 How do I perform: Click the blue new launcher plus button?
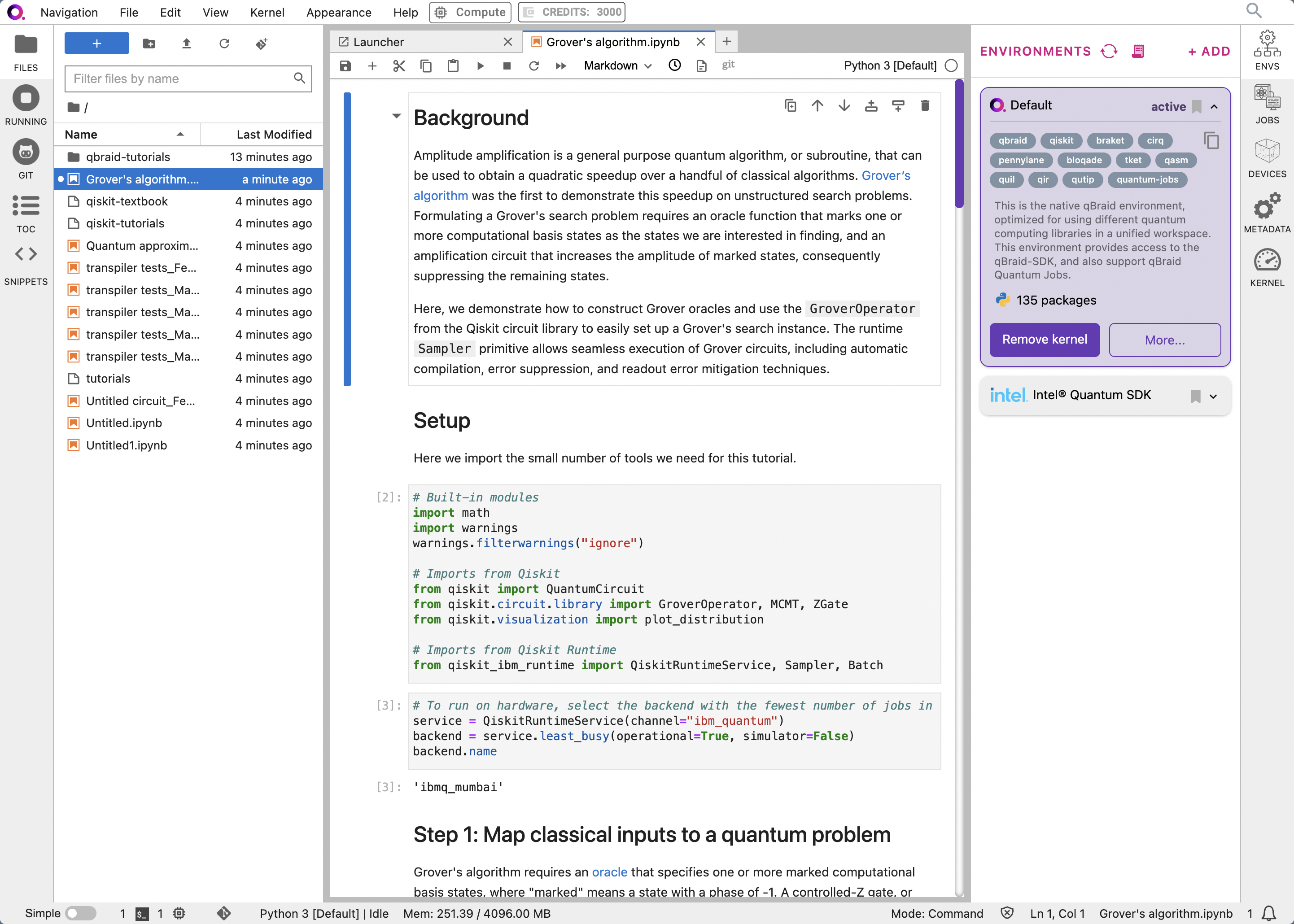pyautogui.click(x=97, y=43)
